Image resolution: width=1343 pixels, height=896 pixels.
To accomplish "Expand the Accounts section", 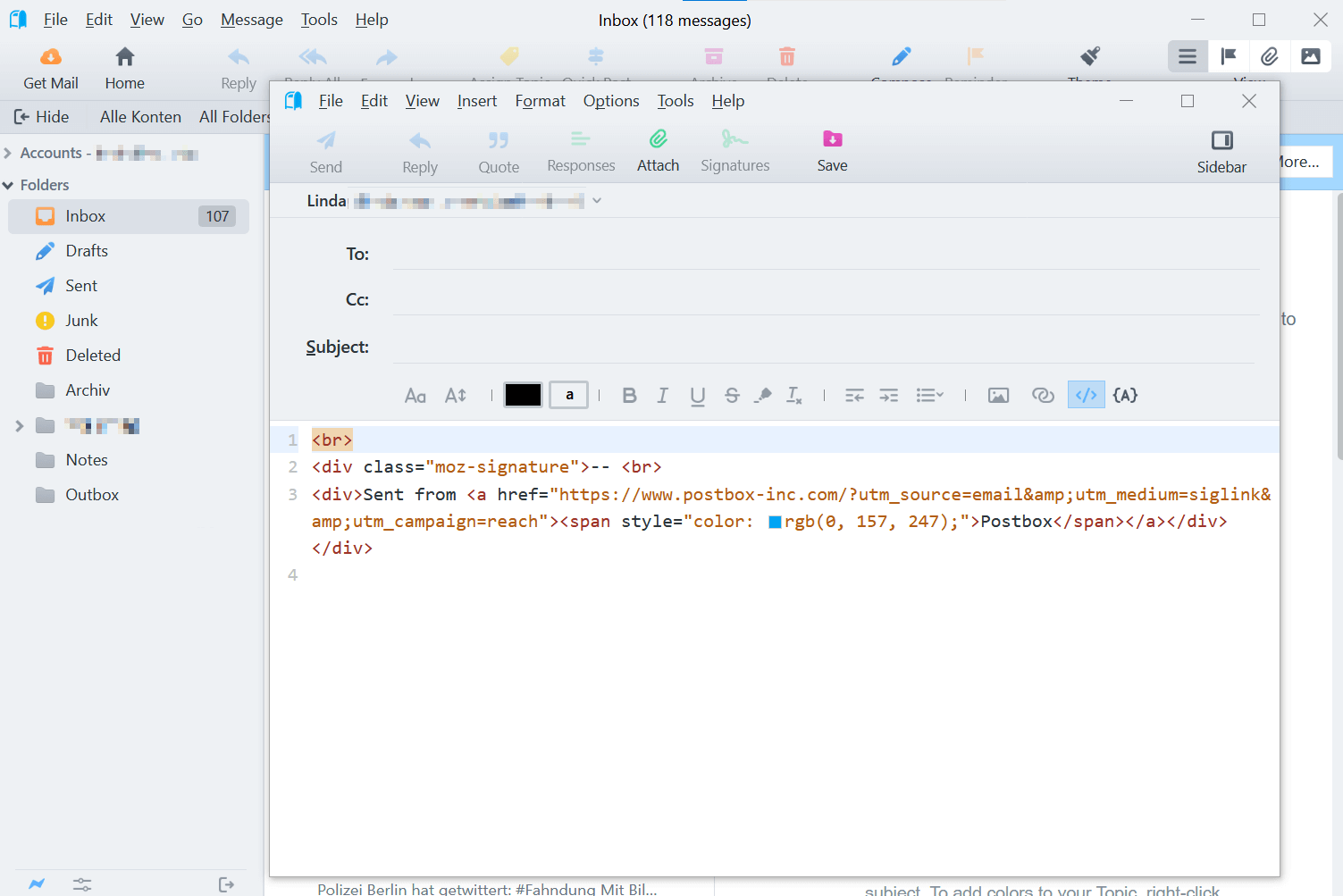I will click(8, 154).
